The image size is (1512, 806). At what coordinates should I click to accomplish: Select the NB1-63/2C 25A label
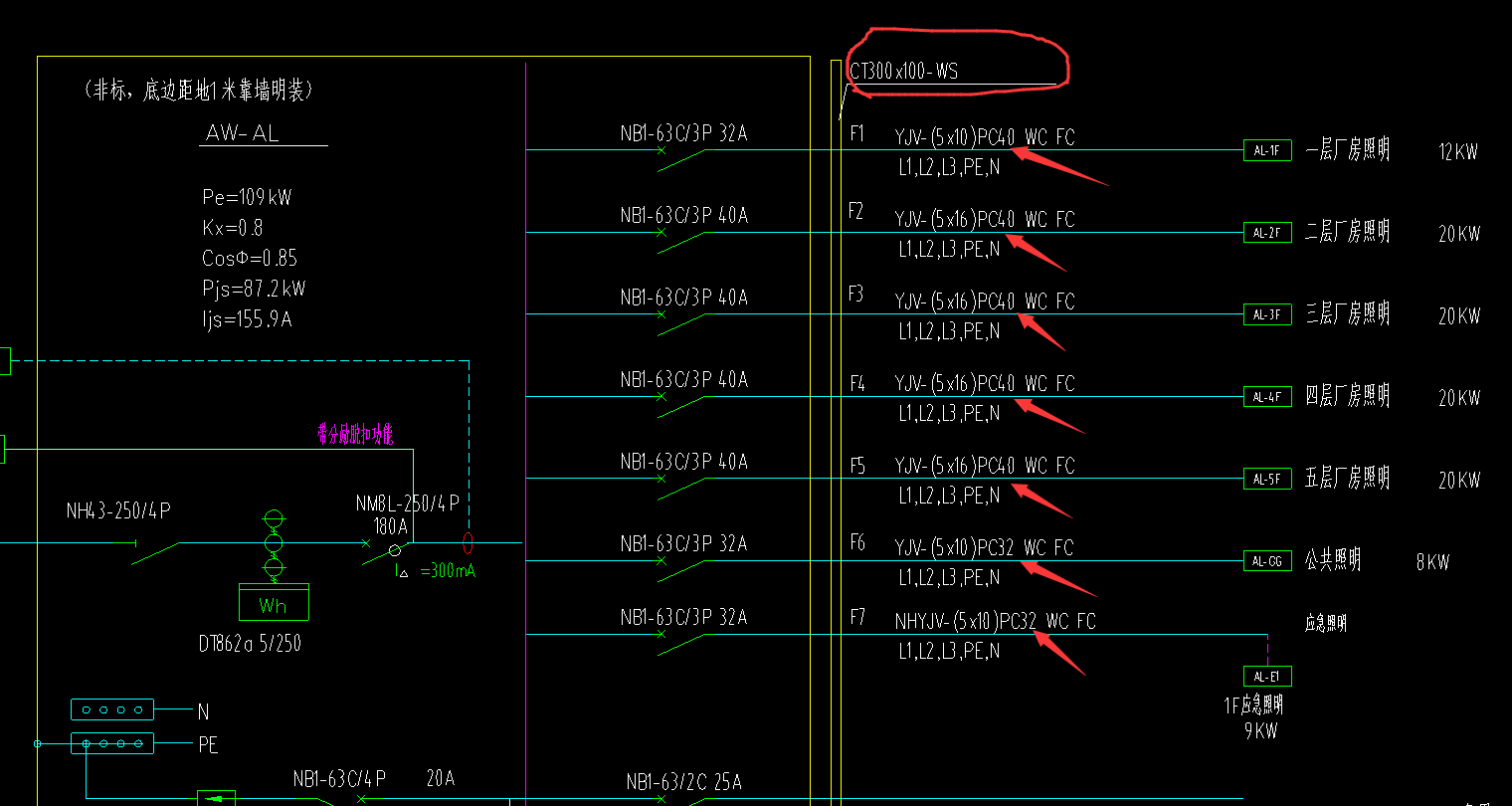684,782
